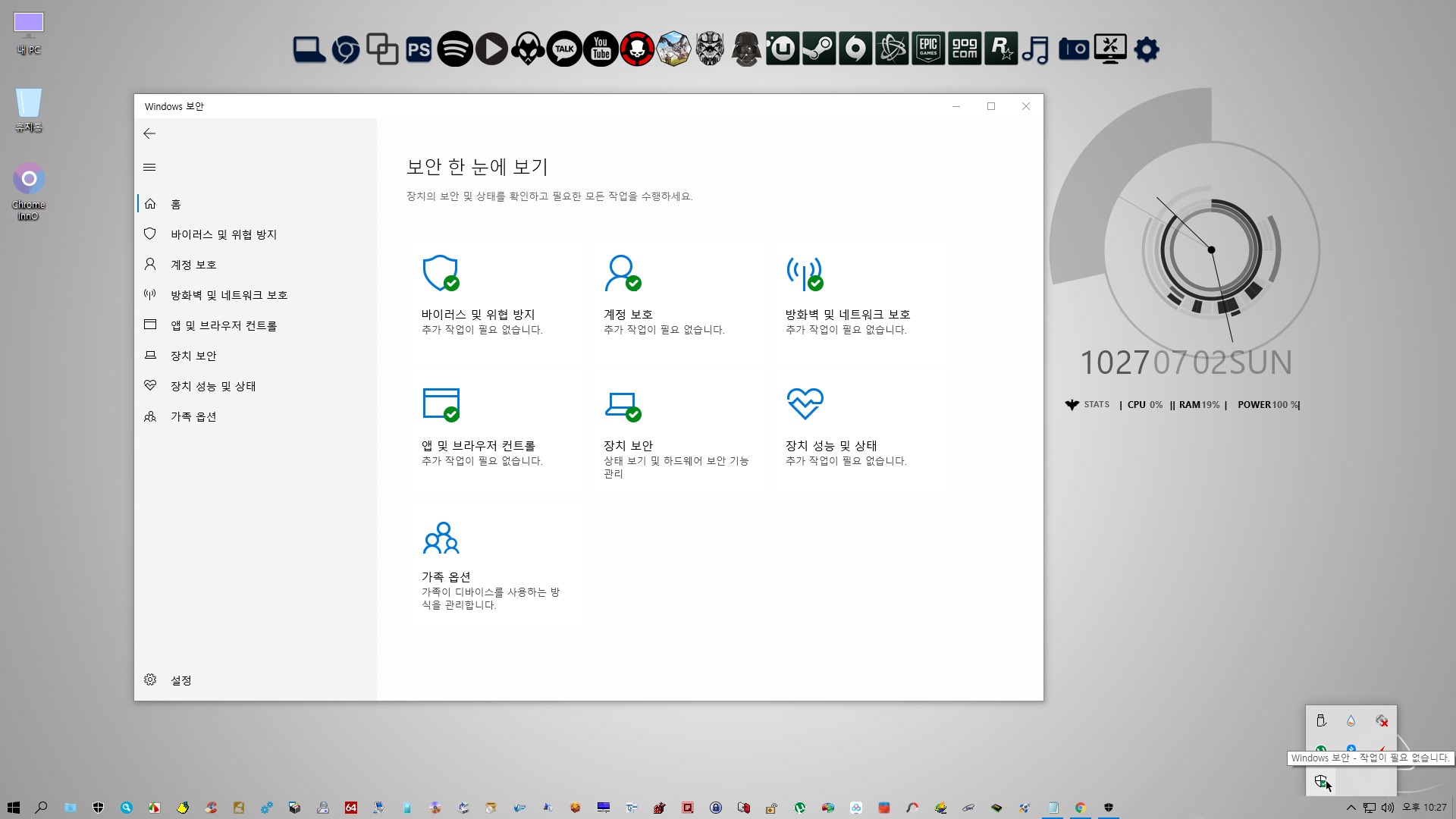The image size is (1456, 819).
Task: Open the 장치 보안 card title
Action: [x=628, y=445]
